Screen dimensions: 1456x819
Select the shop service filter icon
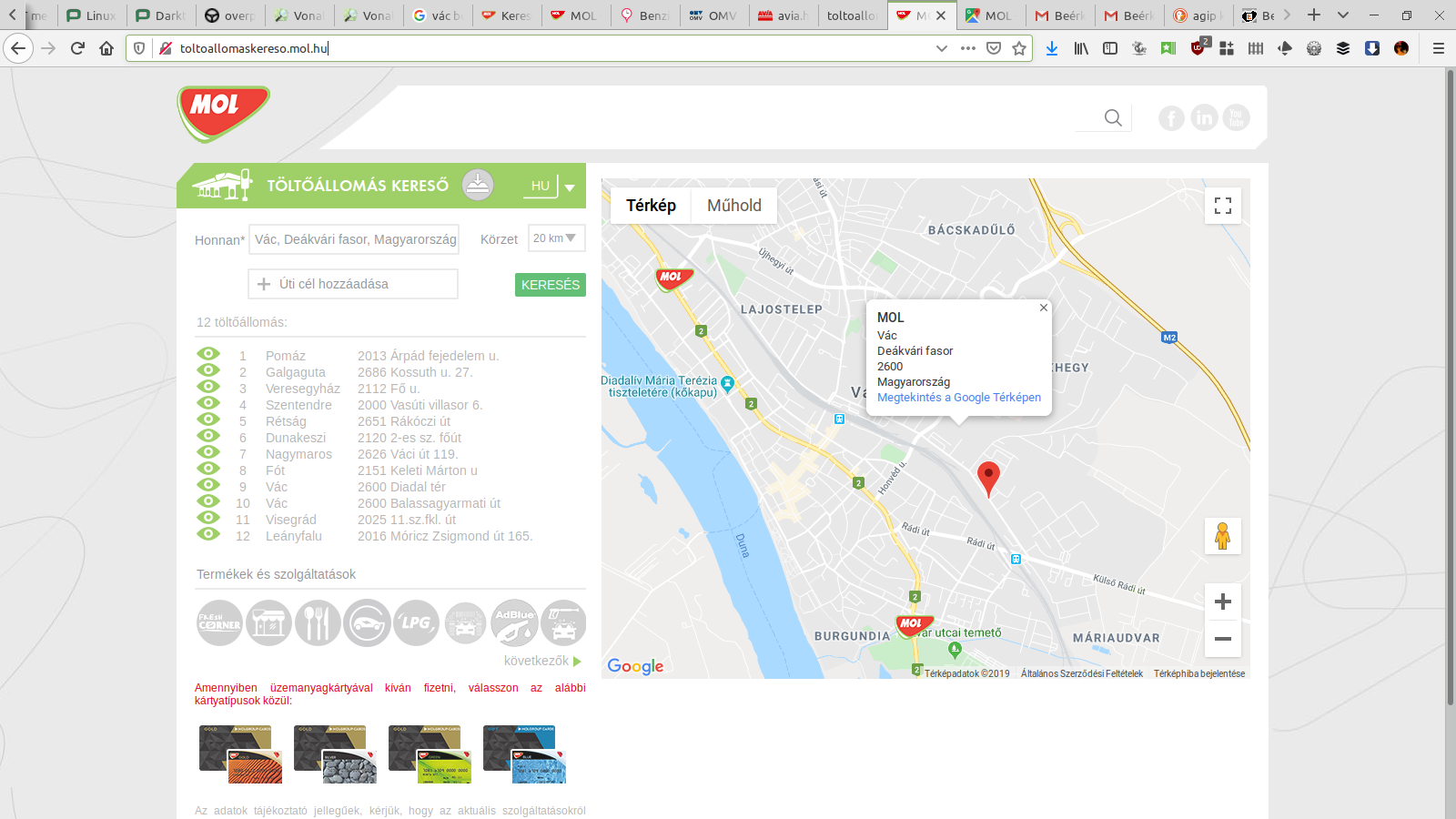(269, 623)
